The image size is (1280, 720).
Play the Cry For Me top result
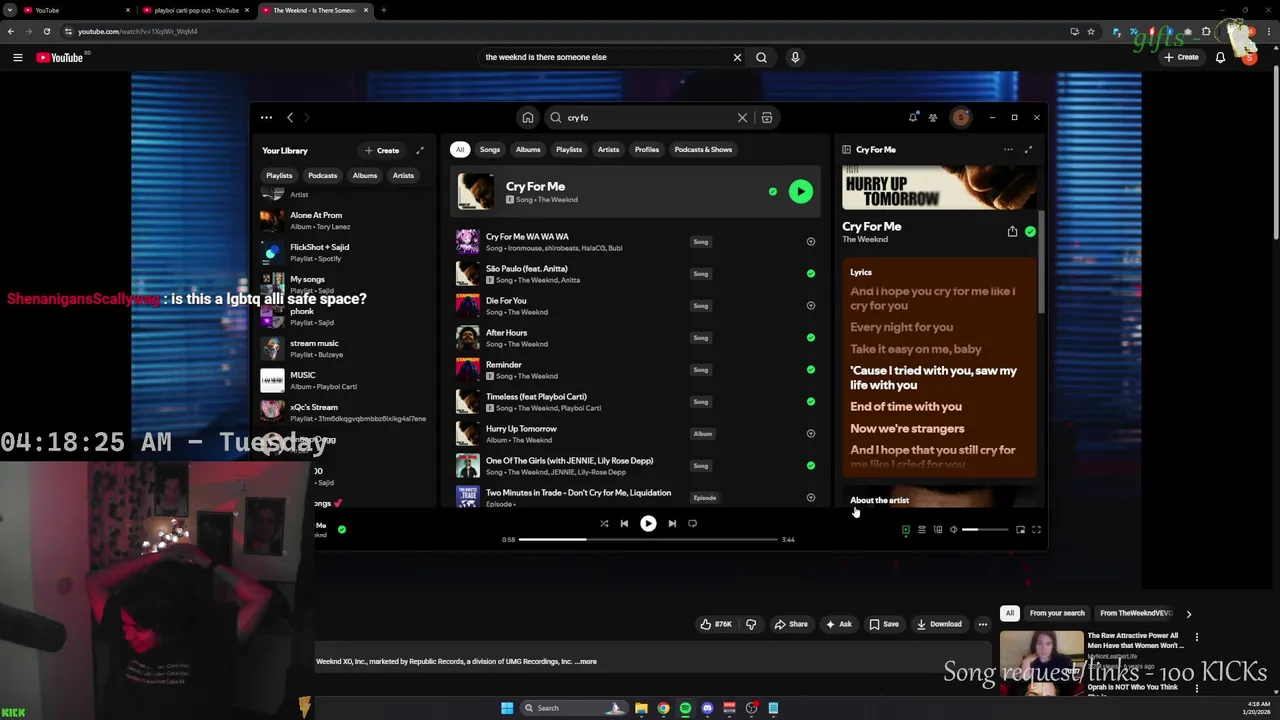[x=800, y=191]
